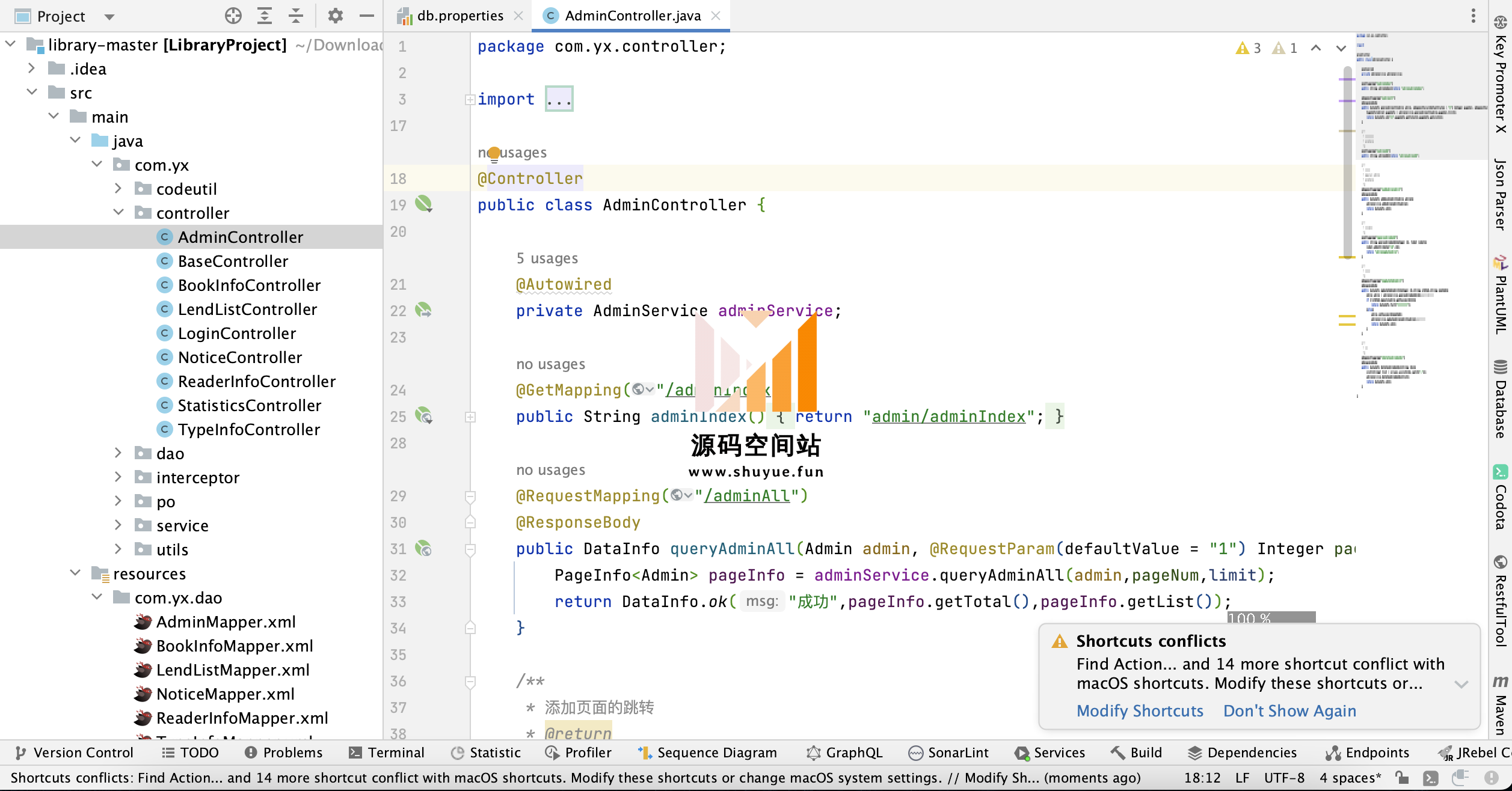Toggle read-only lock icon in status bar
1512x791 pixels.
1402,778
